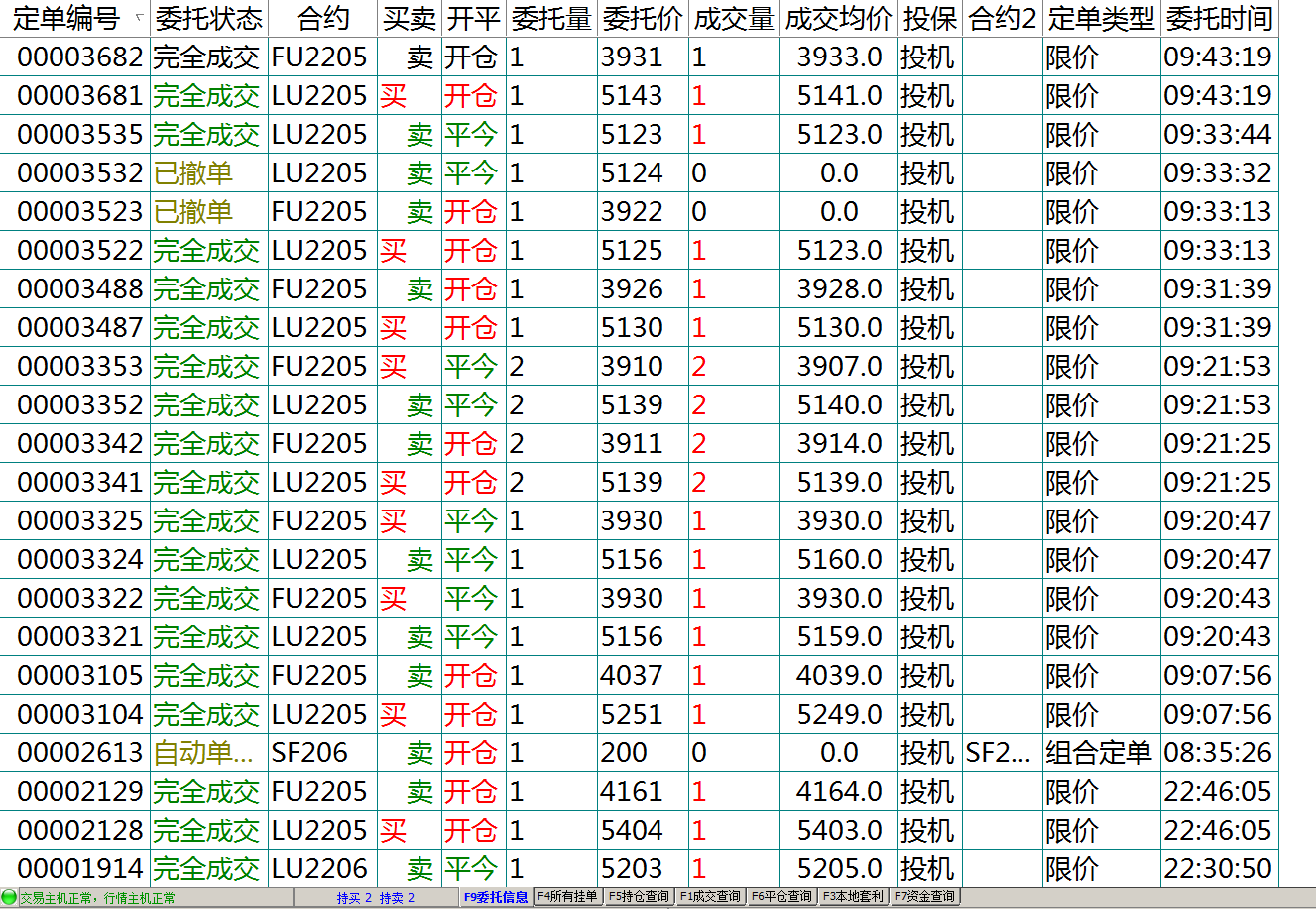Open the F6平仓查询 tab
Viewport: 1316px width, 909px height.
781,897
